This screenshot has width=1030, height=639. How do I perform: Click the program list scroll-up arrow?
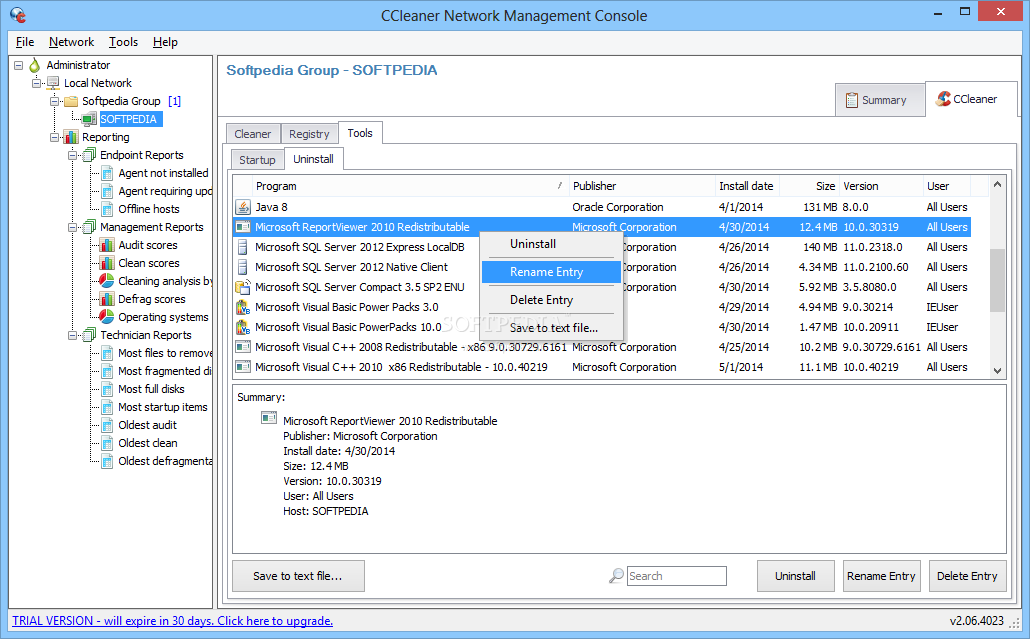coord(997,185)
